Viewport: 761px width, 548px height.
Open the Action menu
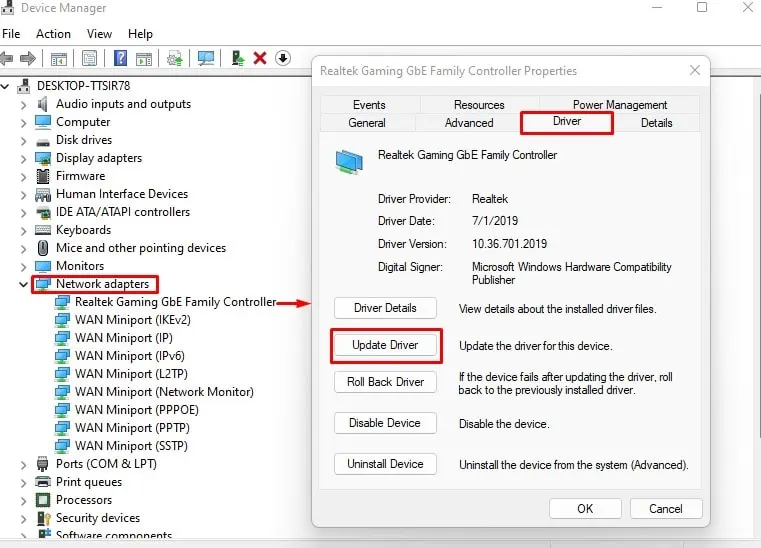[53, 34]
